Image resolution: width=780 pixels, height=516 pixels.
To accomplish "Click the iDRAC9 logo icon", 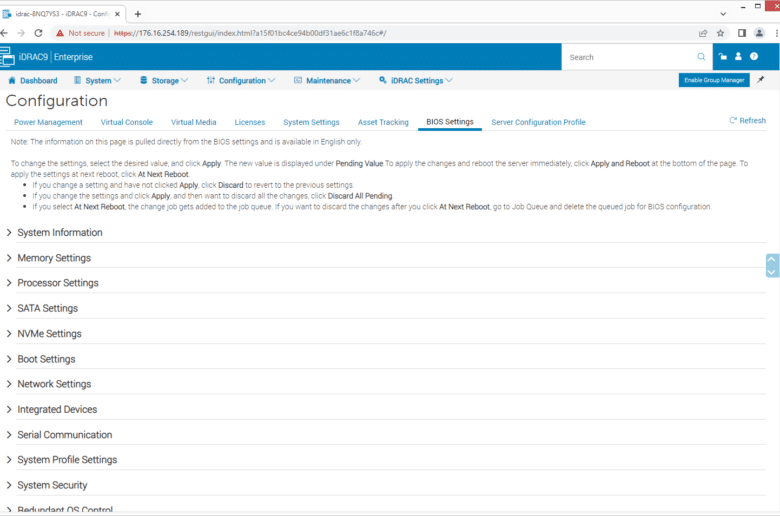I will click(x=7, y=56).
